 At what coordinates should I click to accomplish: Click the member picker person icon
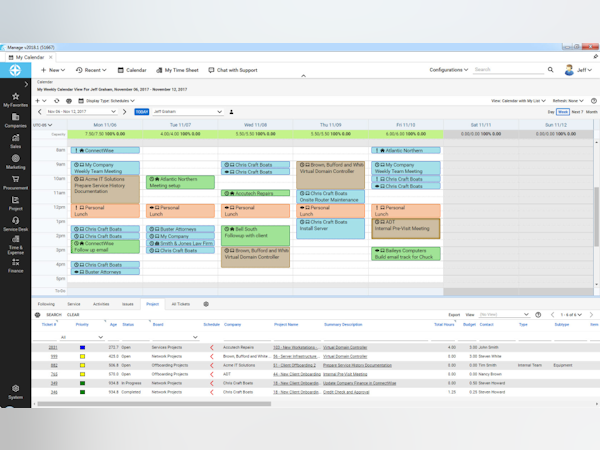(x=231, y=112)
